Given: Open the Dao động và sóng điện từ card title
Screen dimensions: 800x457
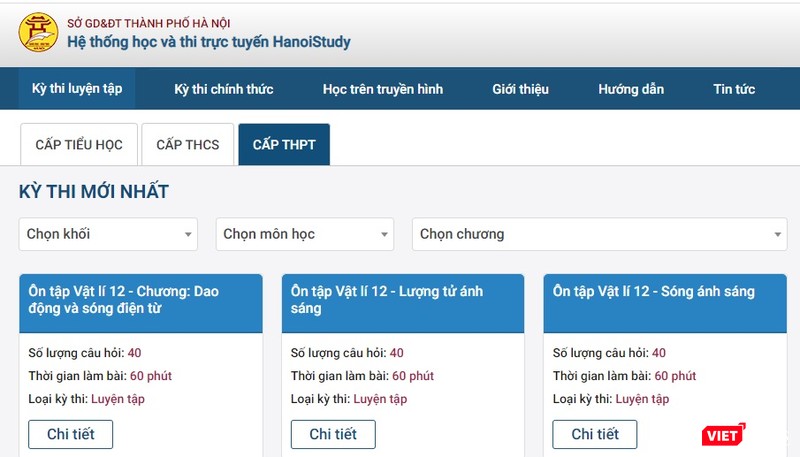Looking at the screenshot, I should tap(125, 300).
